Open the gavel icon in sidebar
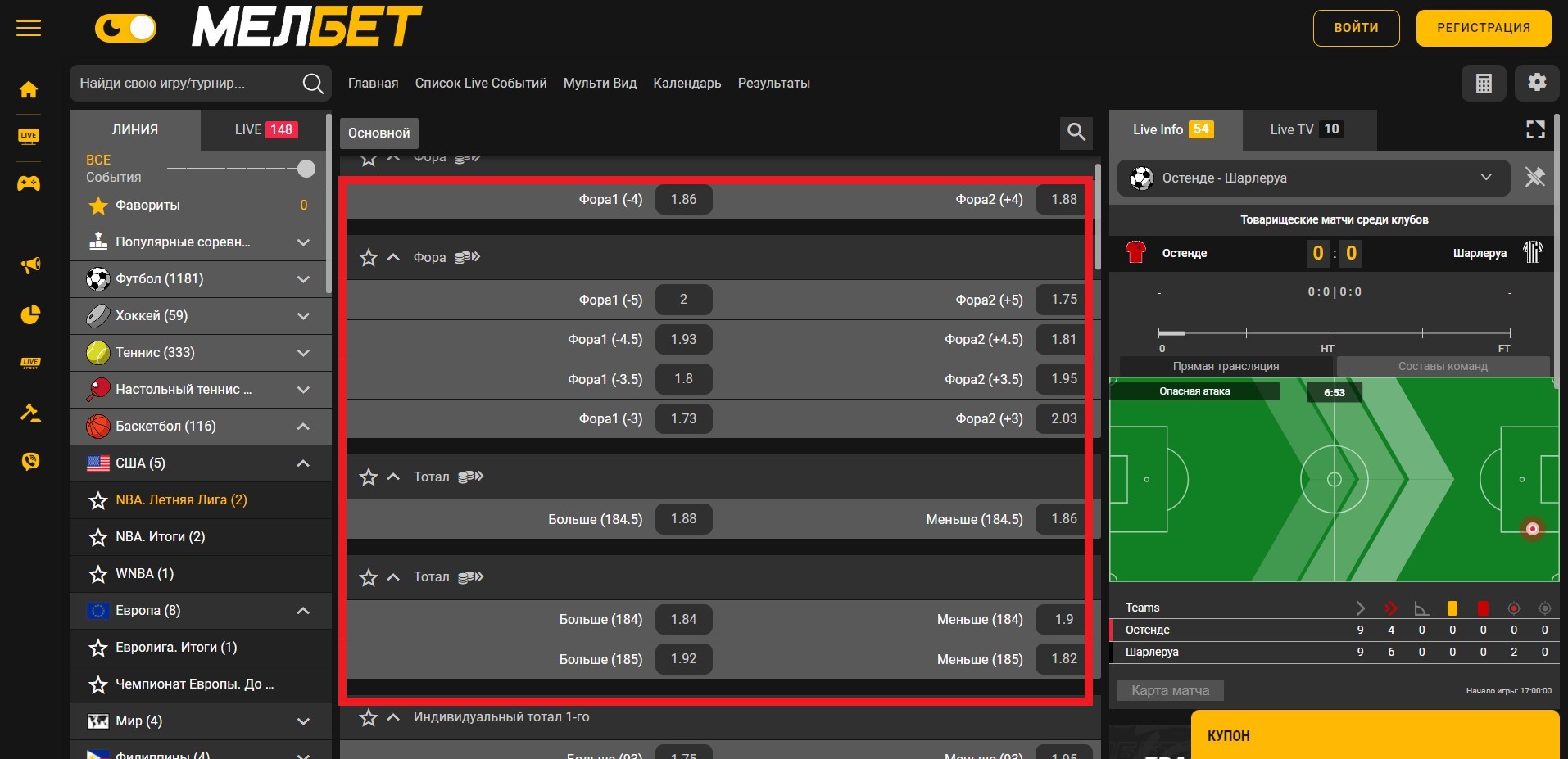 pos(30,412)
